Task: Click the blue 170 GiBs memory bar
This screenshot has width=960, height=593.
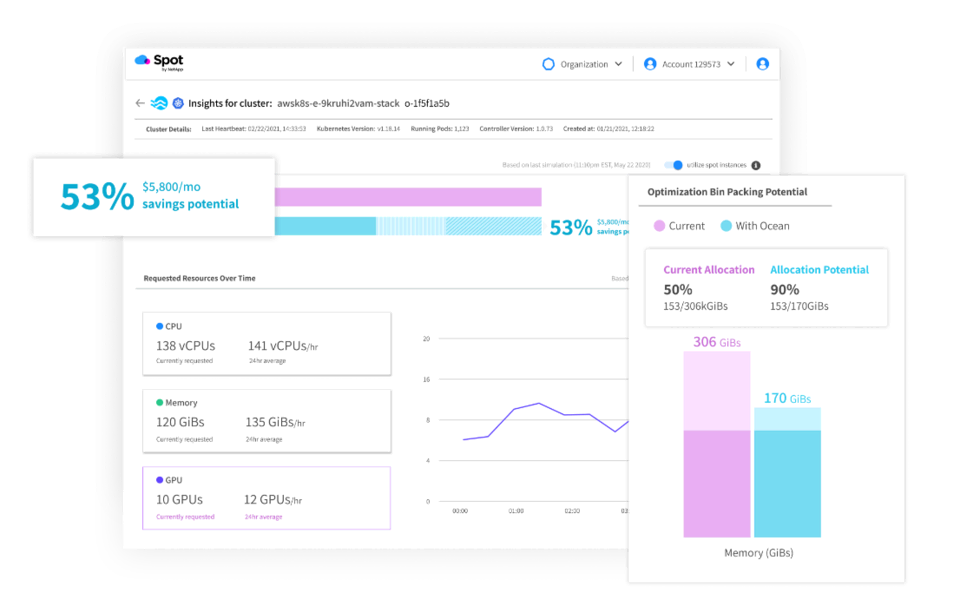Action: [787, 472]
